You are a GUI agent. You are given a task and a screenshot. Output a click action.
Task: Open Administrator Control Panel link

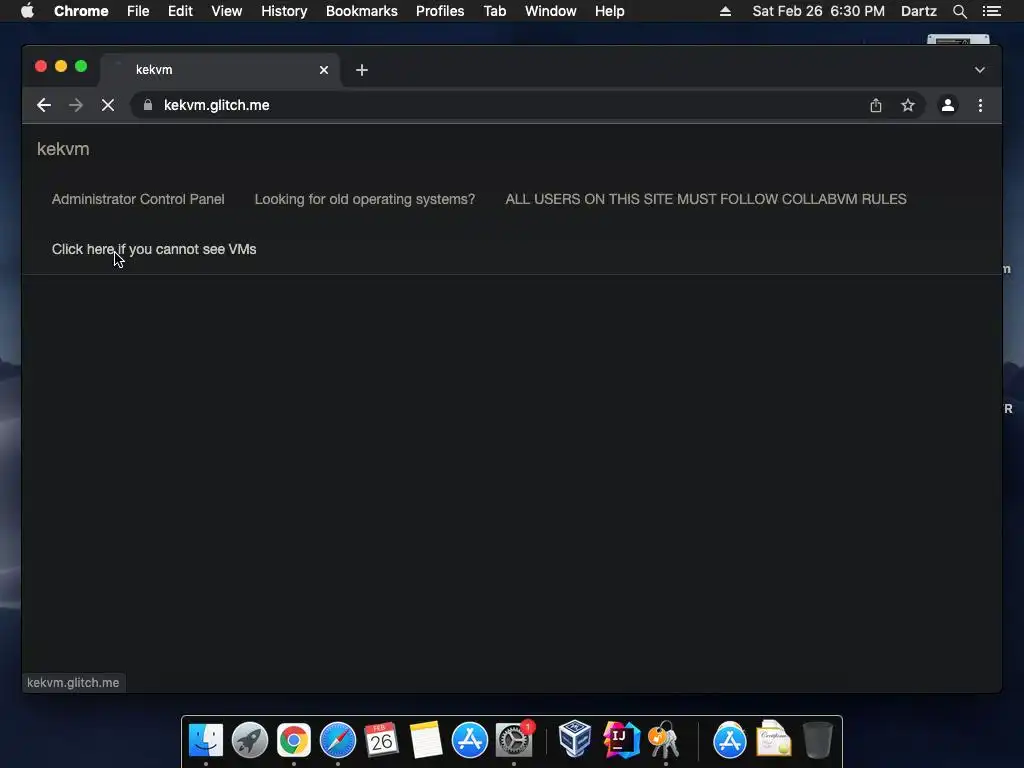[x=138, y=199]
